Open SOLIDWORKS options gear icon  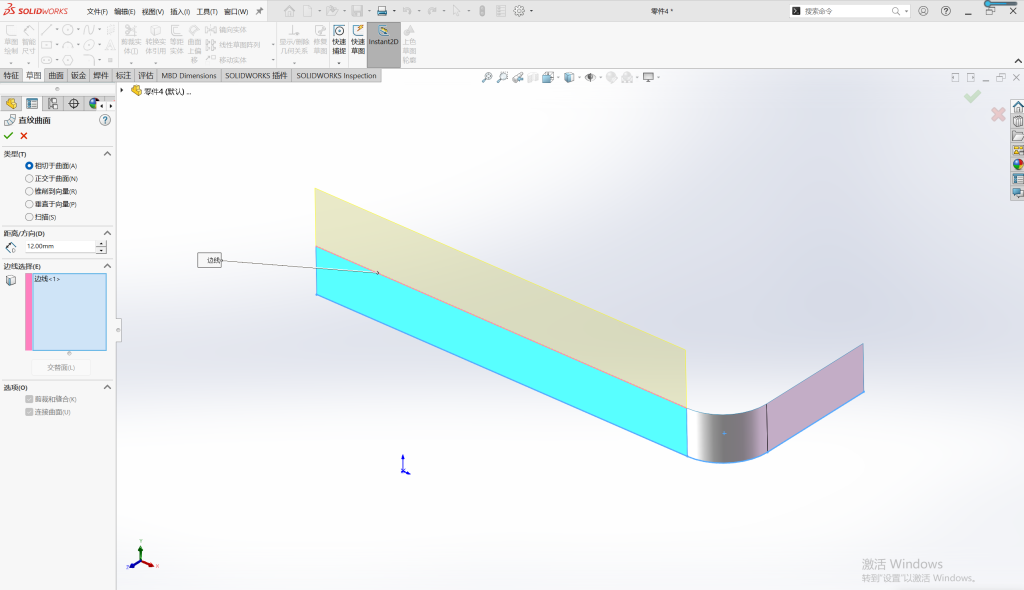[x=519, y=11]
